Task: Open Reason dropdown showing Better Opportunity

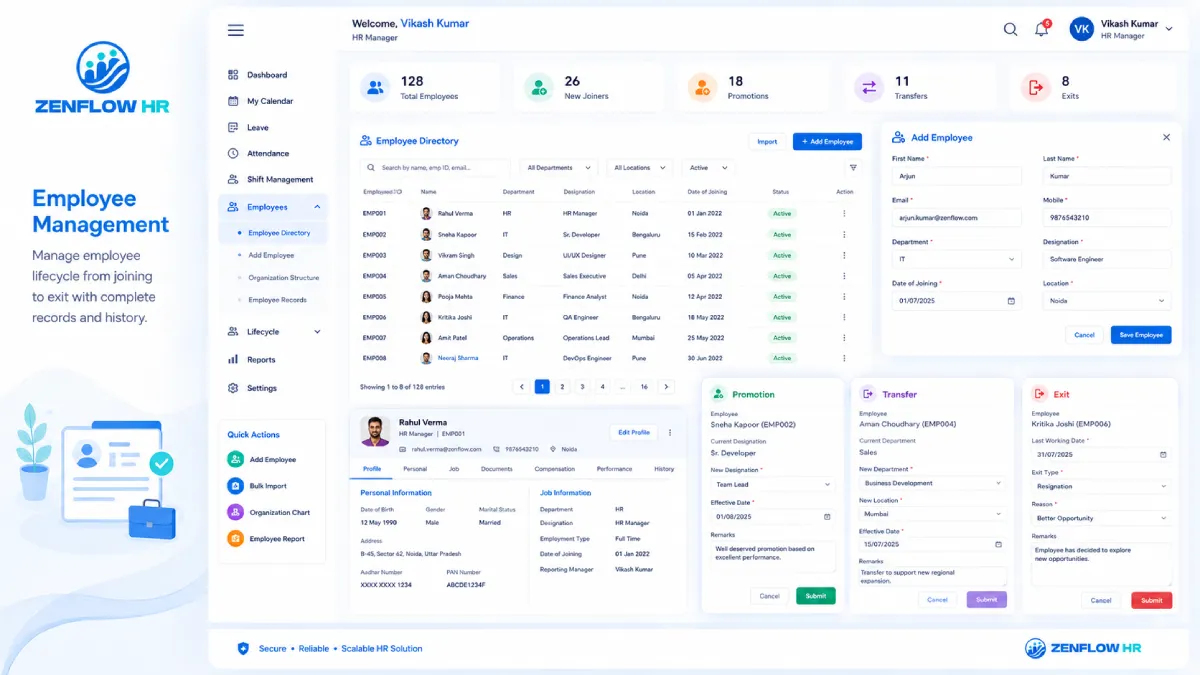Action: 1101,518
